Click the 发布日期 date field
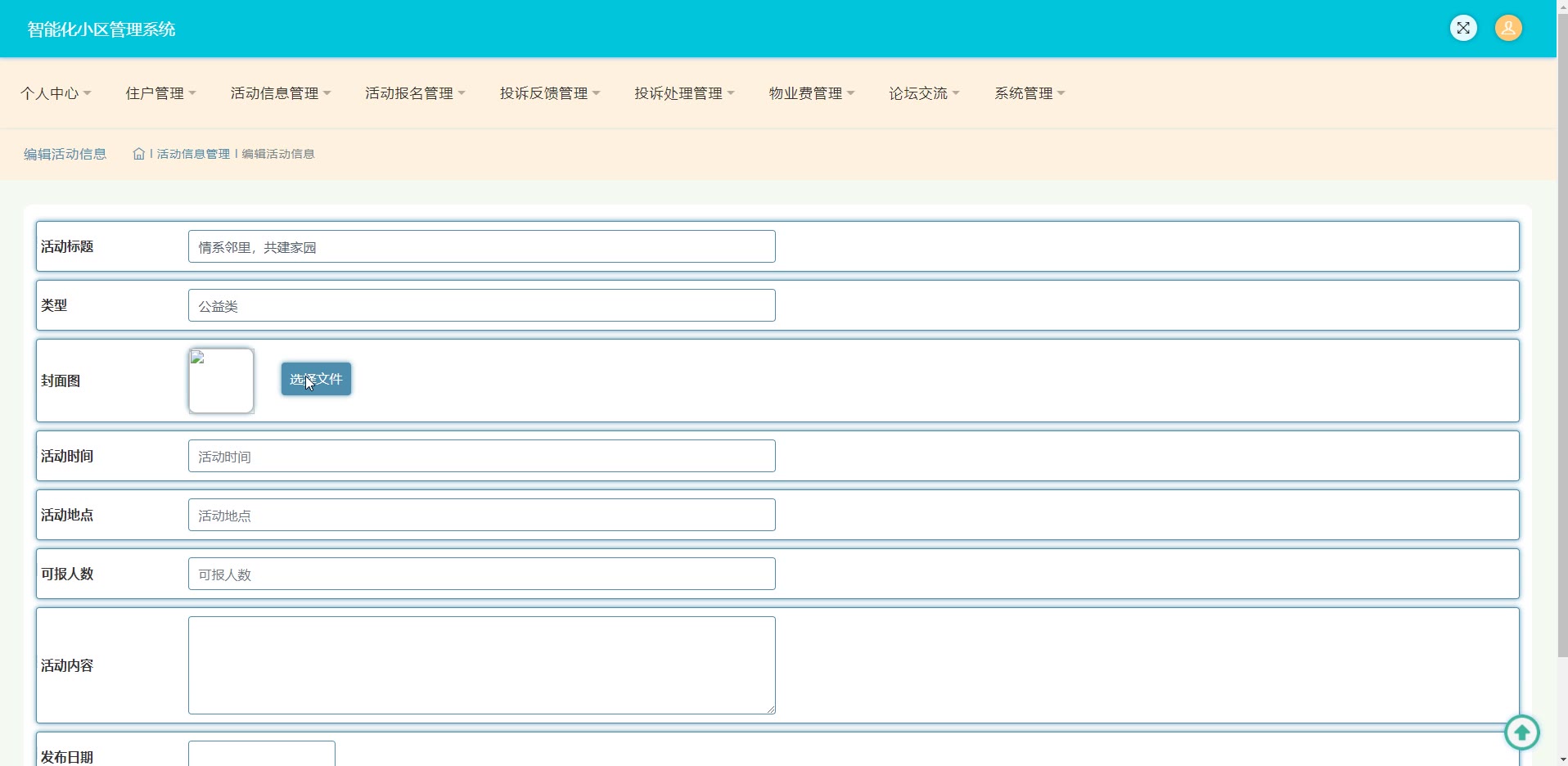 tap(262, 754)
